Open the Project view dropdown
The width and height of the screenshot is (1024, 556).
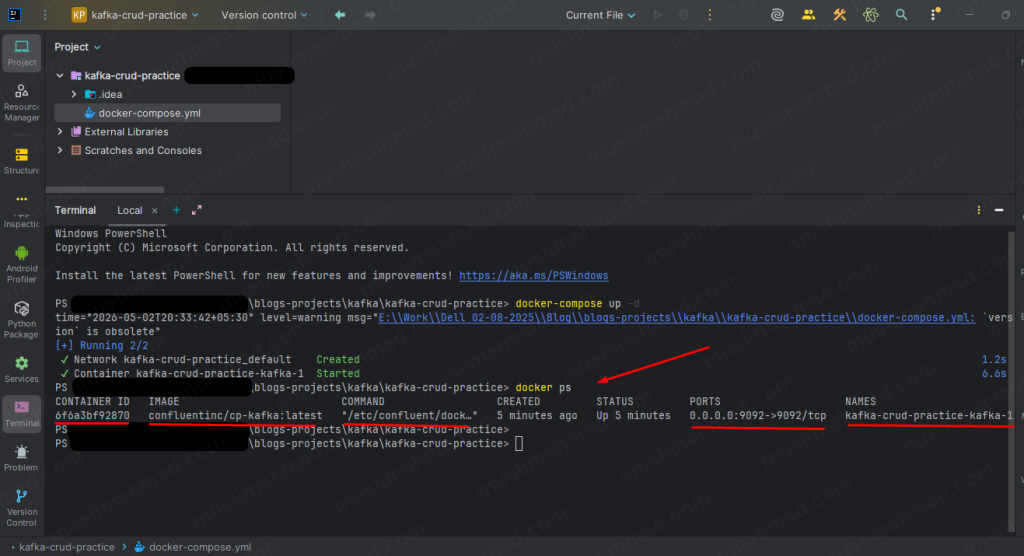coord(77,47)
